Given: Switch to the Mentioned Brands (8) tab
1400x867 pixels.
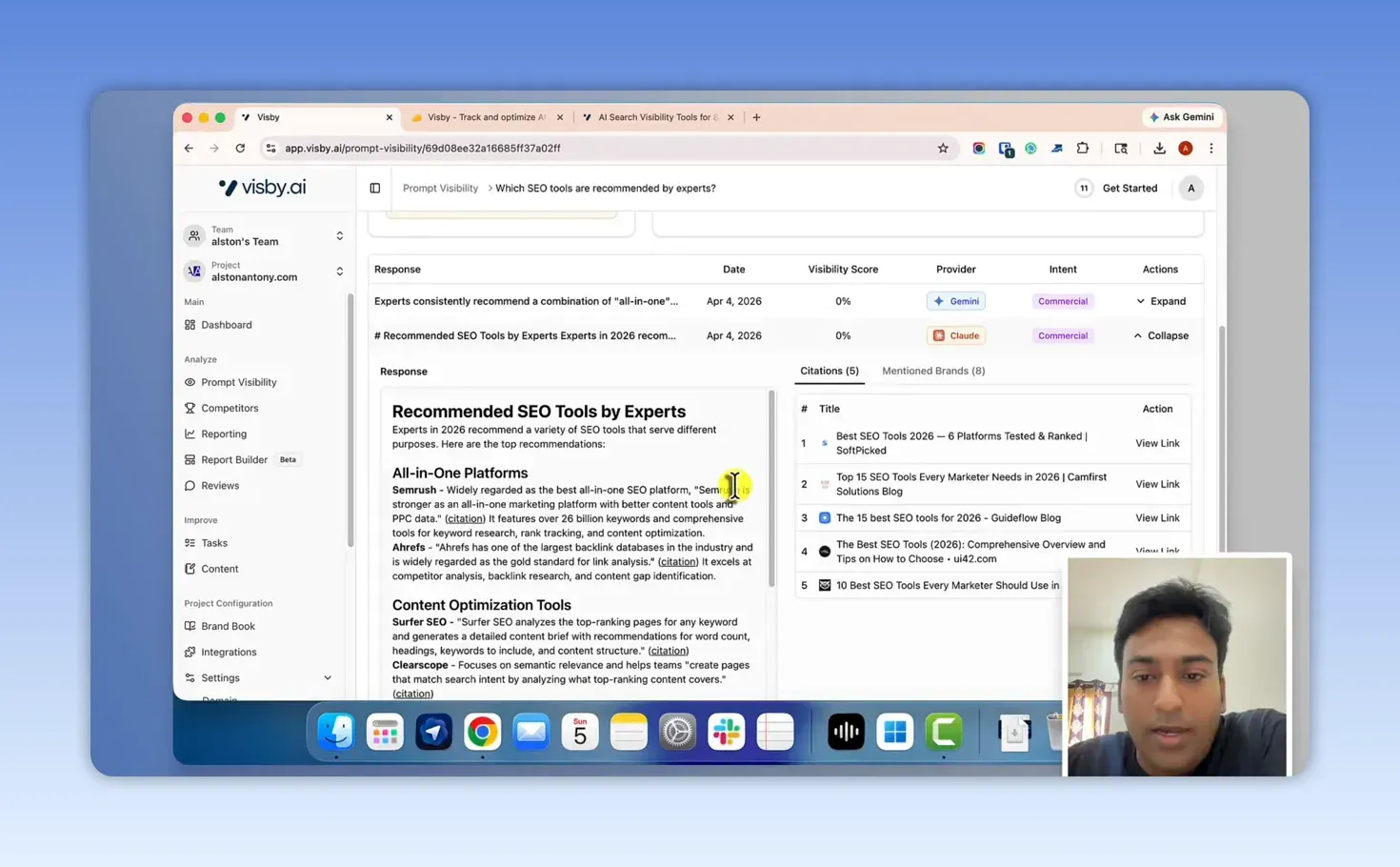Looking at the screenshot, I should pos(933,371).
